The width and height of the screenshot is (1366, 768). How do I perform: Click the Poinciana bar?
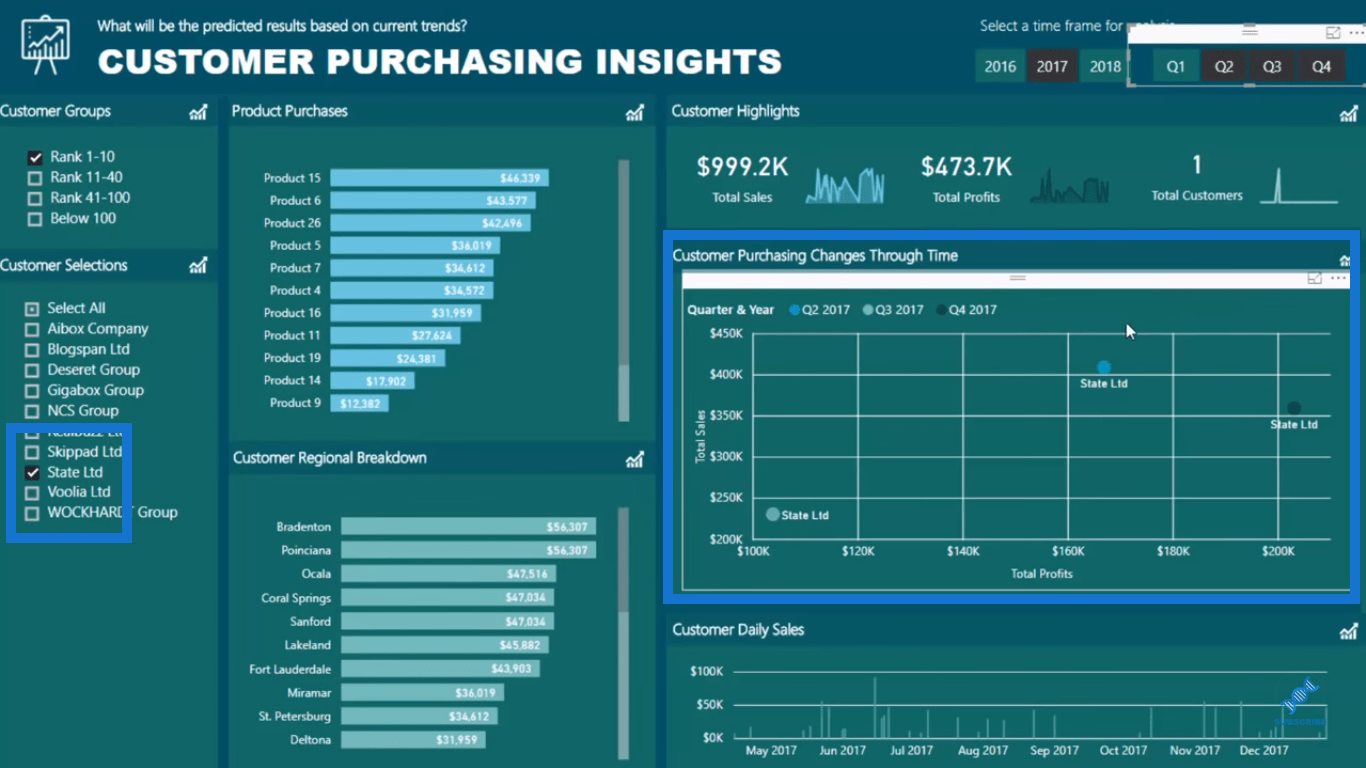coord(469,551)
